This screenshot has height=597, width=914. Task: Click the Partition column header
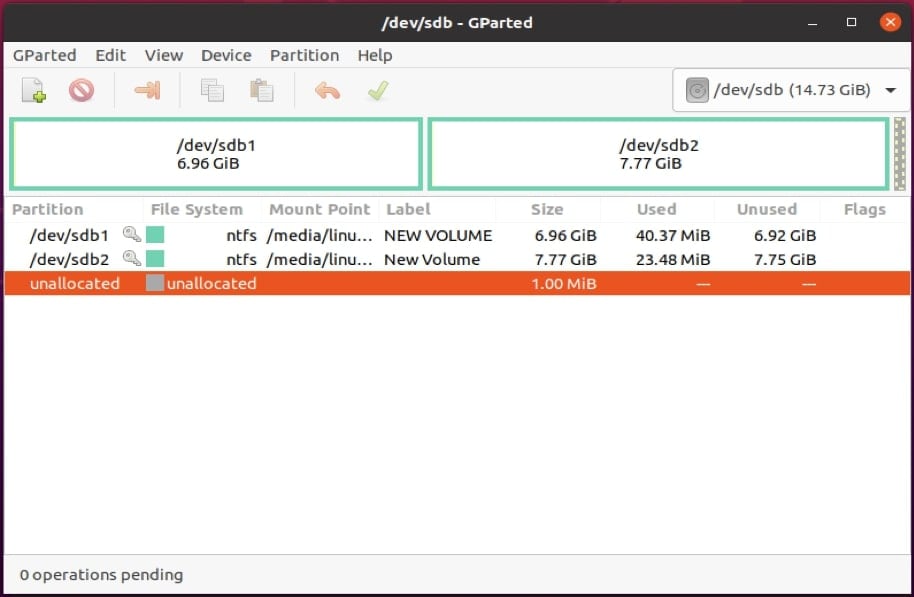(x=48, y=209)
